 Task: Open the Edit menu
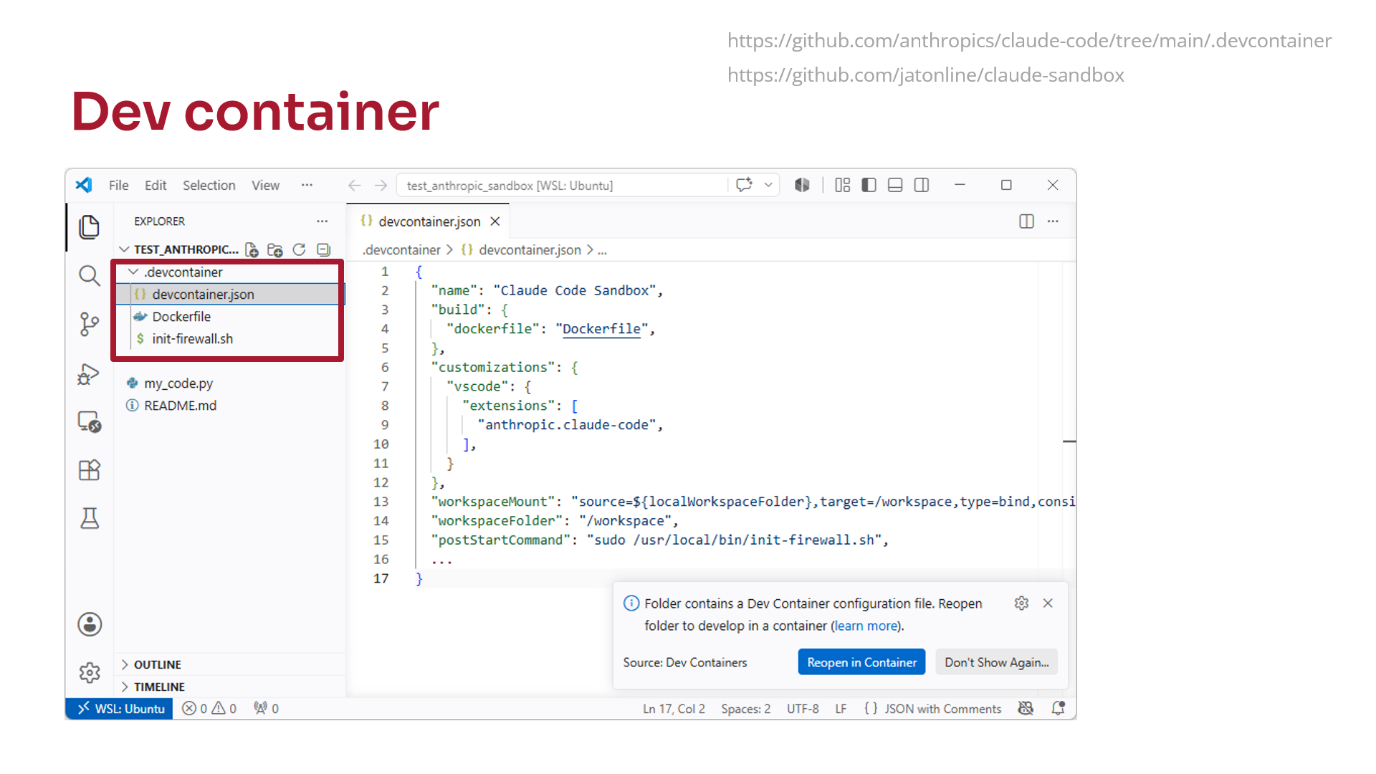(x=155, y=185)
